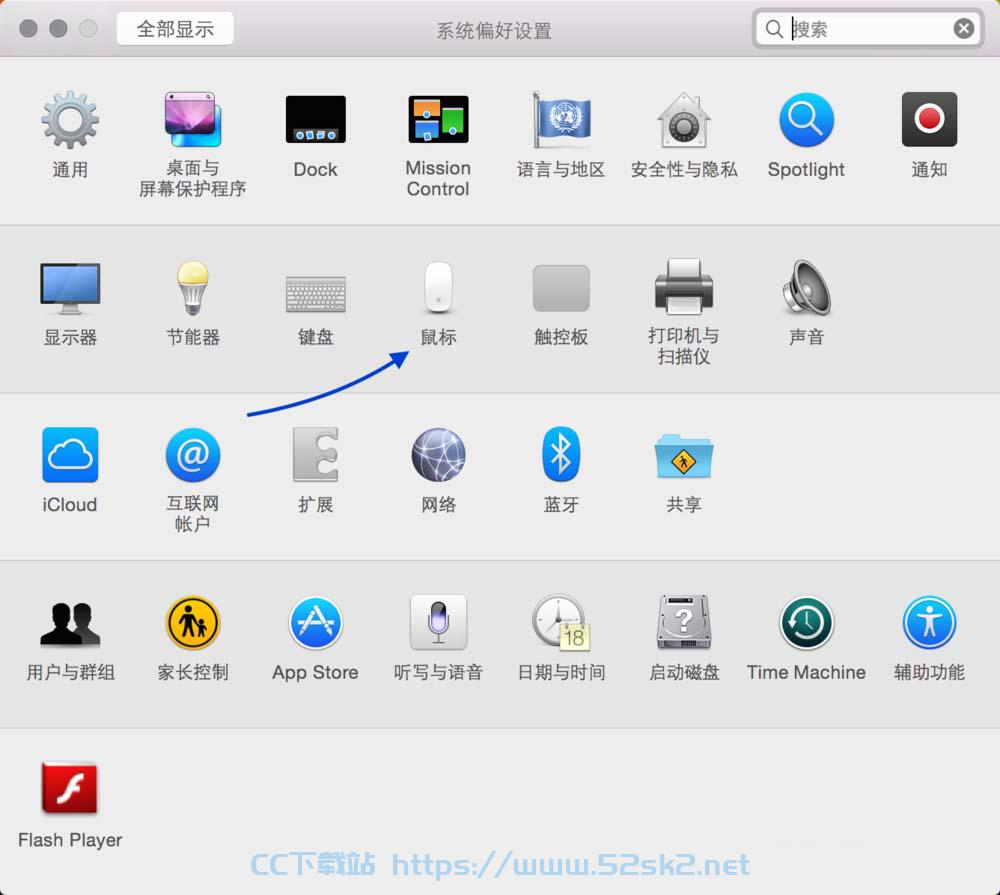1000x895 pixels.
Task: Open 用户与群组 preferences
Action: tap(70, 623)
